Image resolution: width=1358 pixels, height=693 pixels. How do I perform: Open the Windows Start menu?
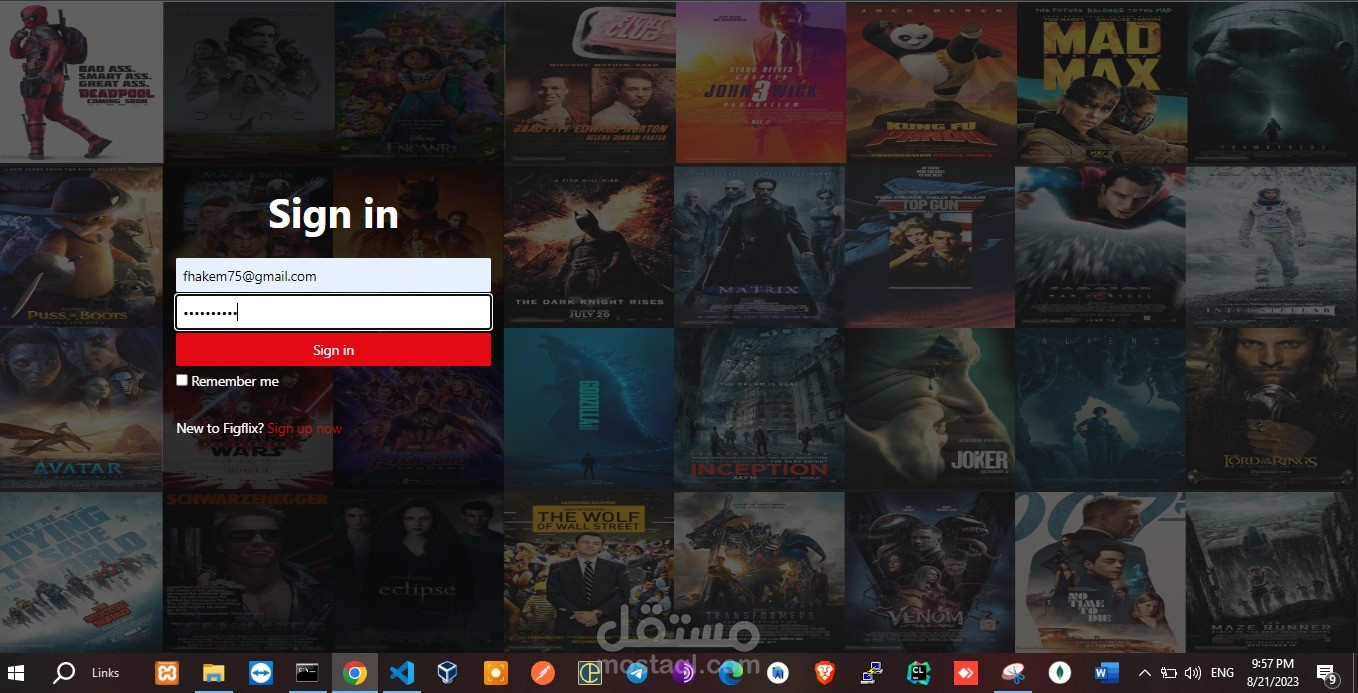pos(17,673)
